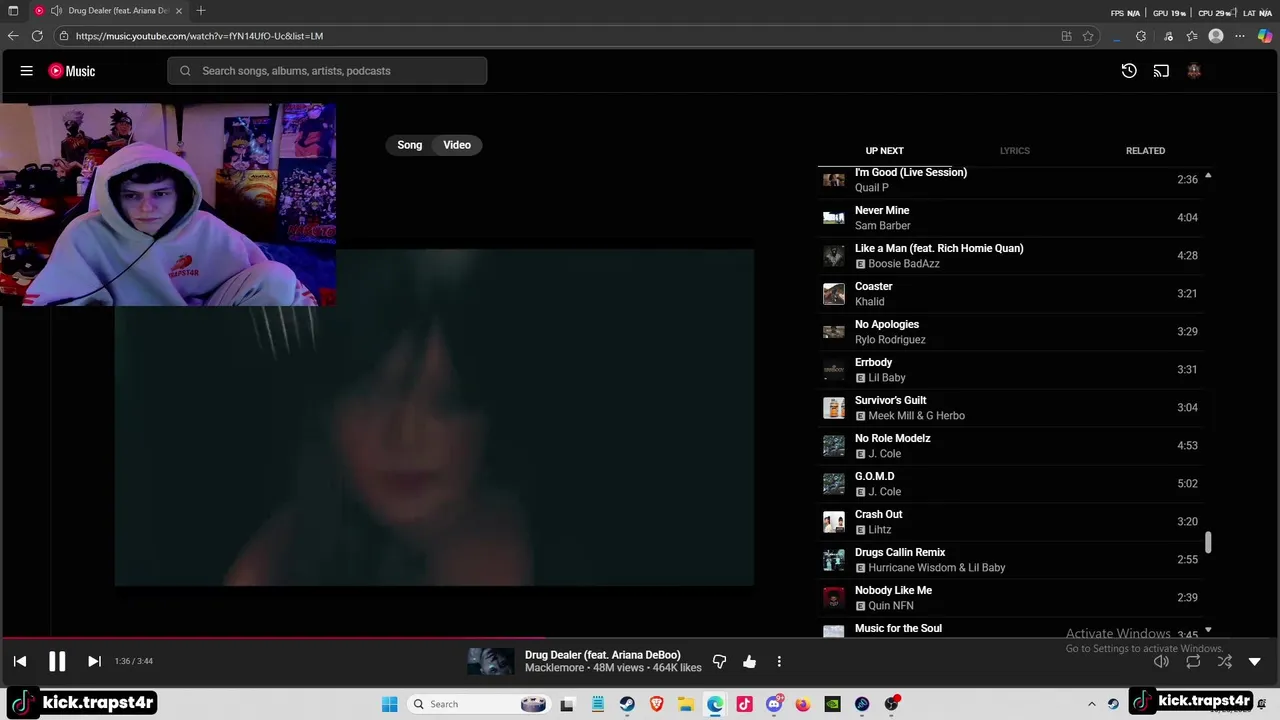Close the Drug Dealer browser tab
This screenshot has height=720, width=1280.
[179, 11]
